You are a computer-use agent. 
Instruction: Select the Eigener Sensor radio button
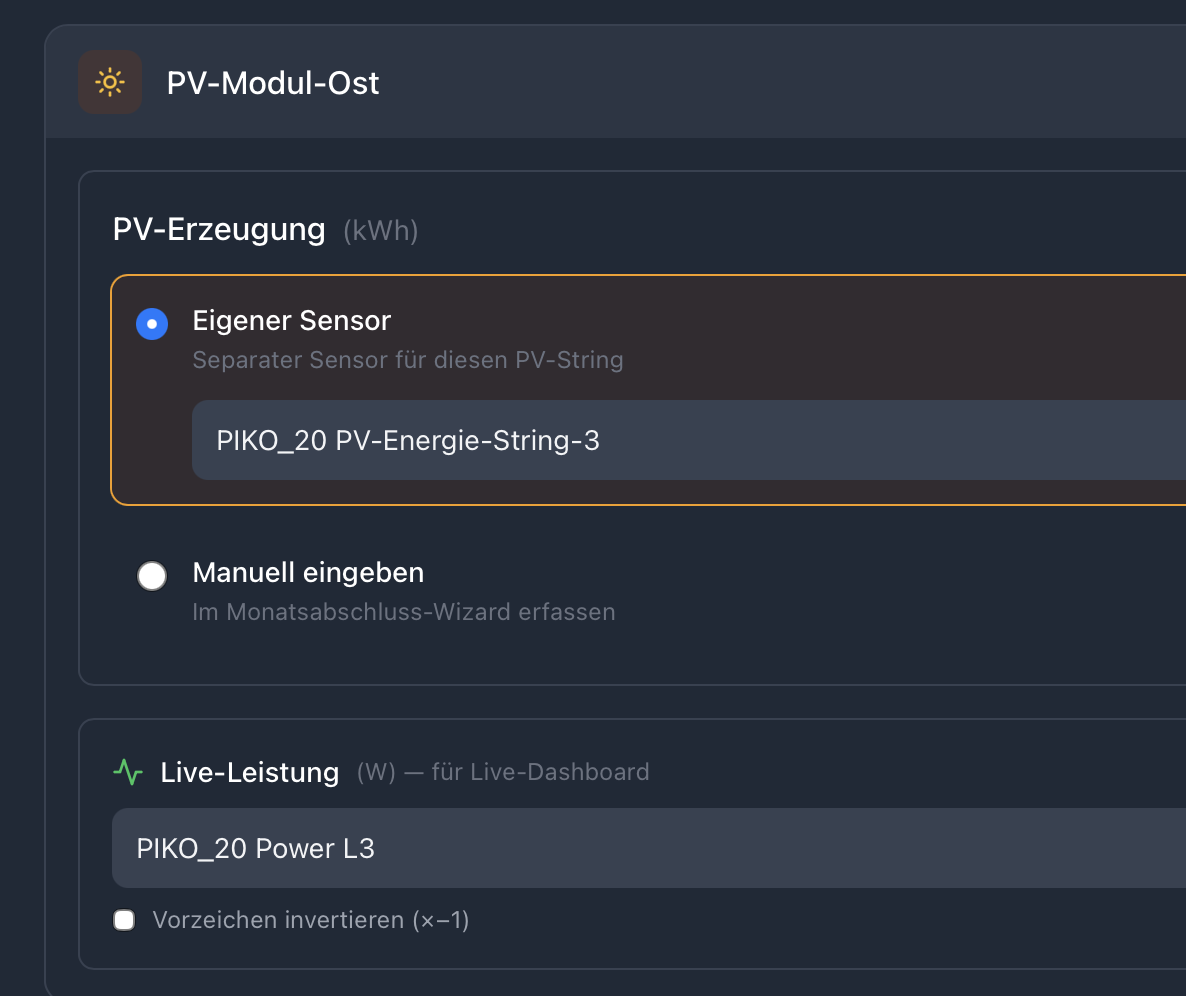(x=152, y=324)
